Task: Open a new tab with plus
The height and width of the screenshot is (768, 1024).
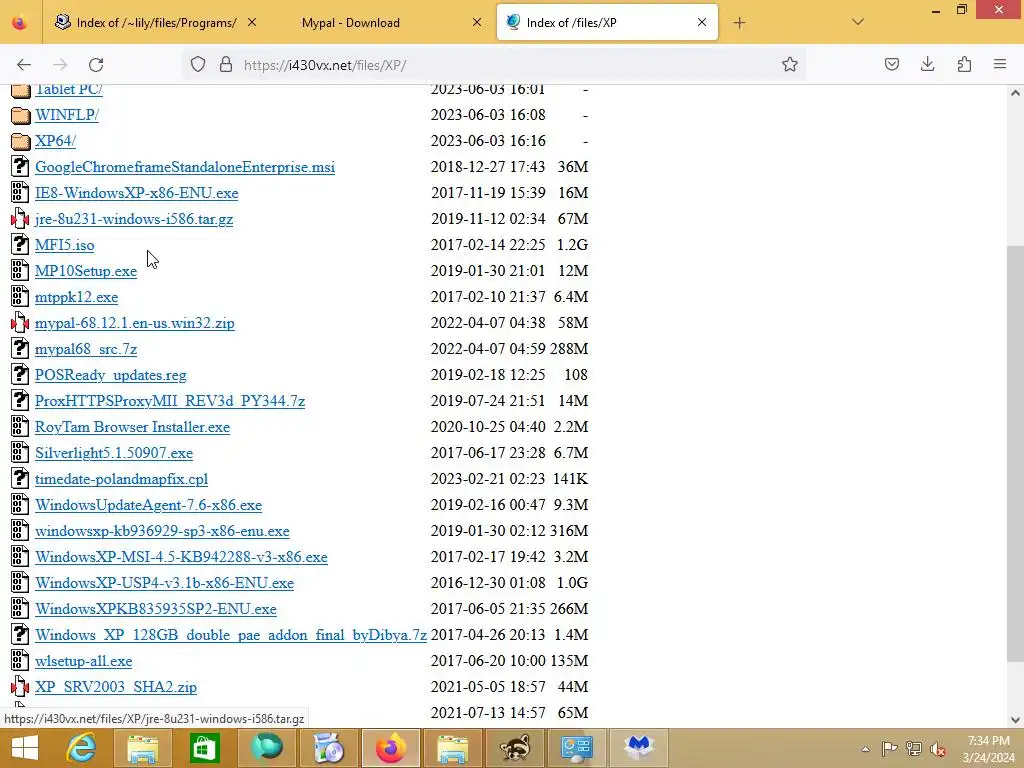Action: click(739, 23)
